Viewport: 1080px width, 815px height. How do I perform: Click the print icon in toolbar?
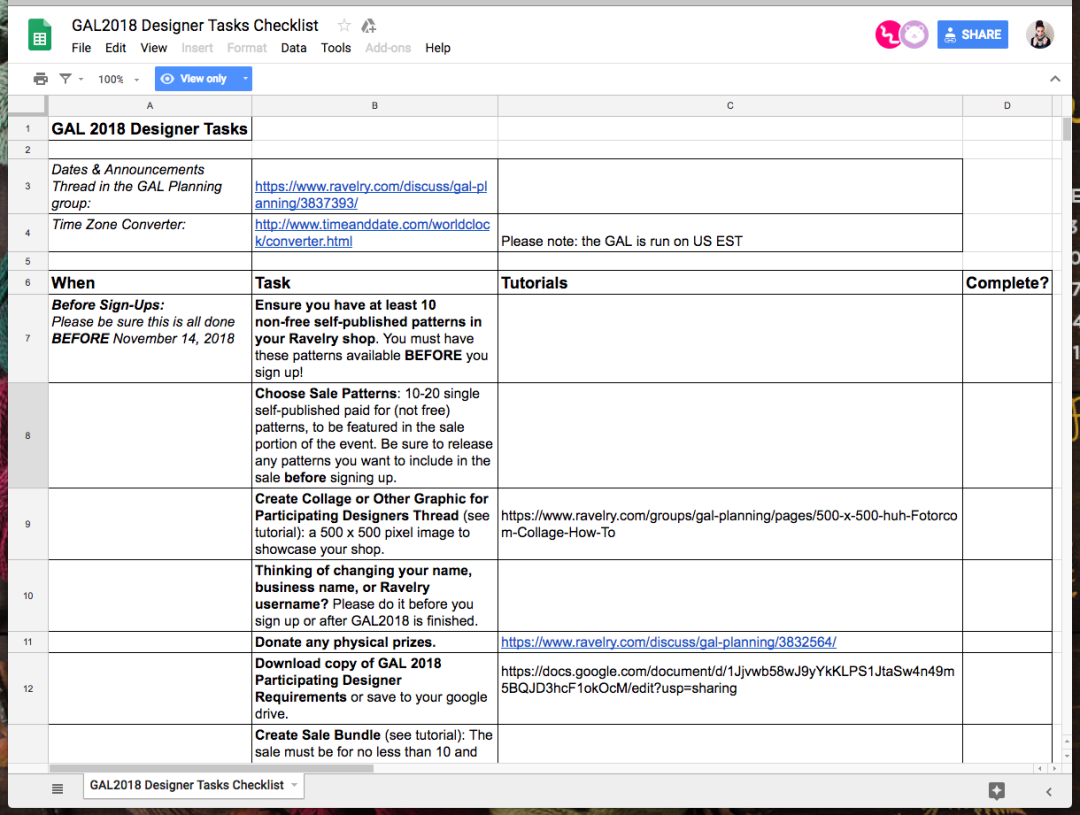pos(40,79)
